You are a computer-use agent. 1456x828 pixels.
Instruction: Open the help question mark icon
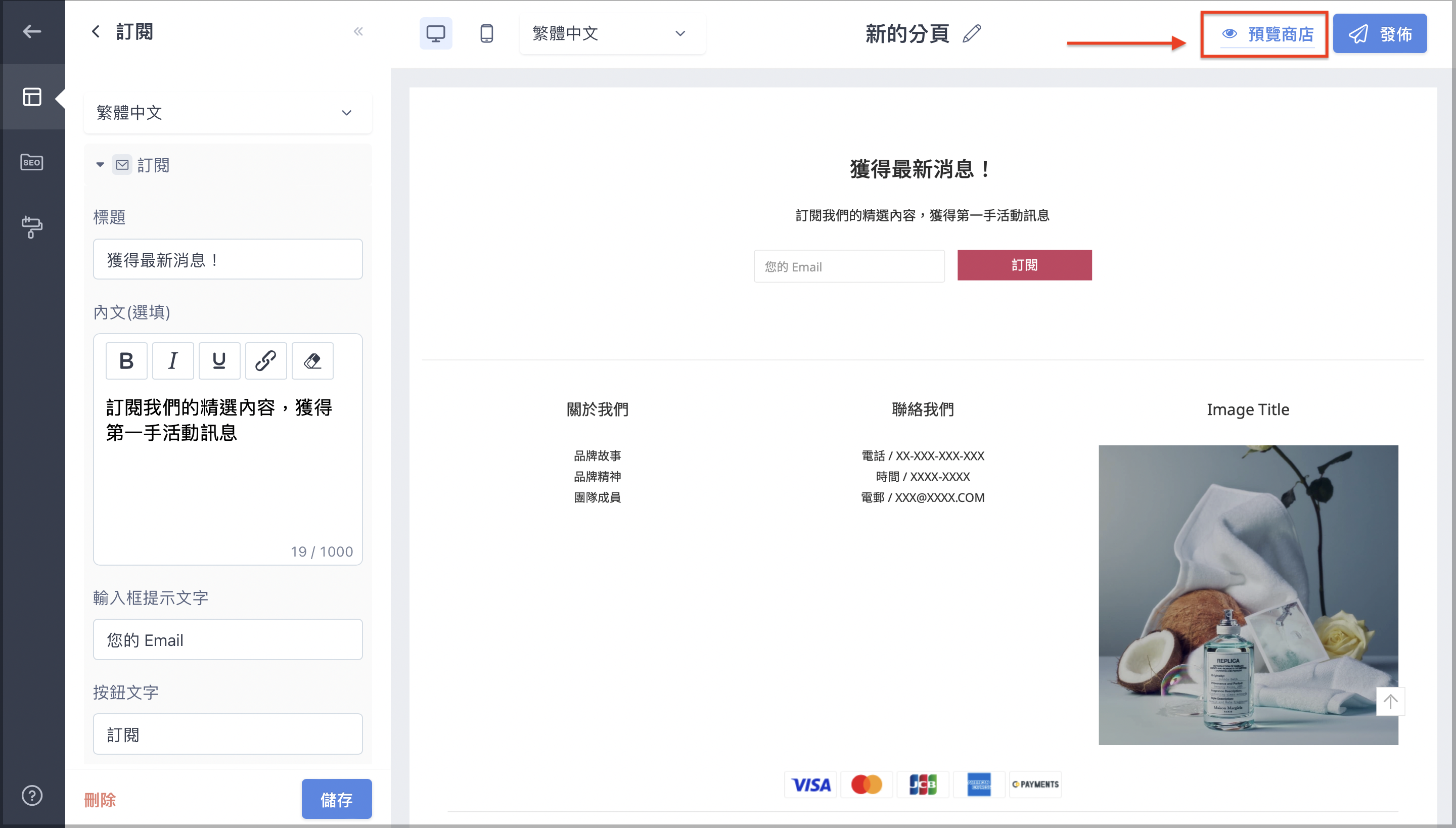(32, 795)
